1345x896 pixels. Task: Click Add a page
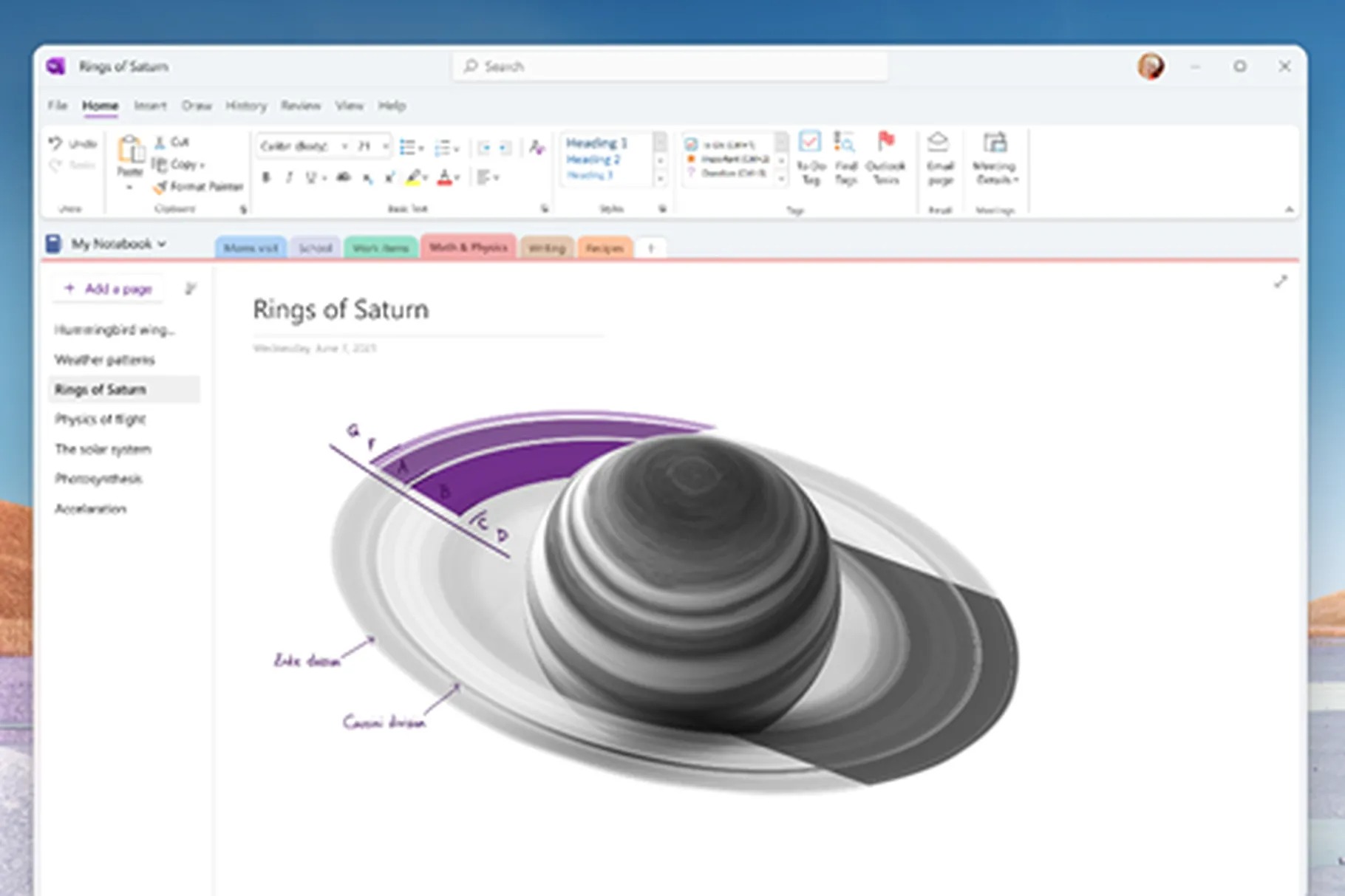click(107, 288)
